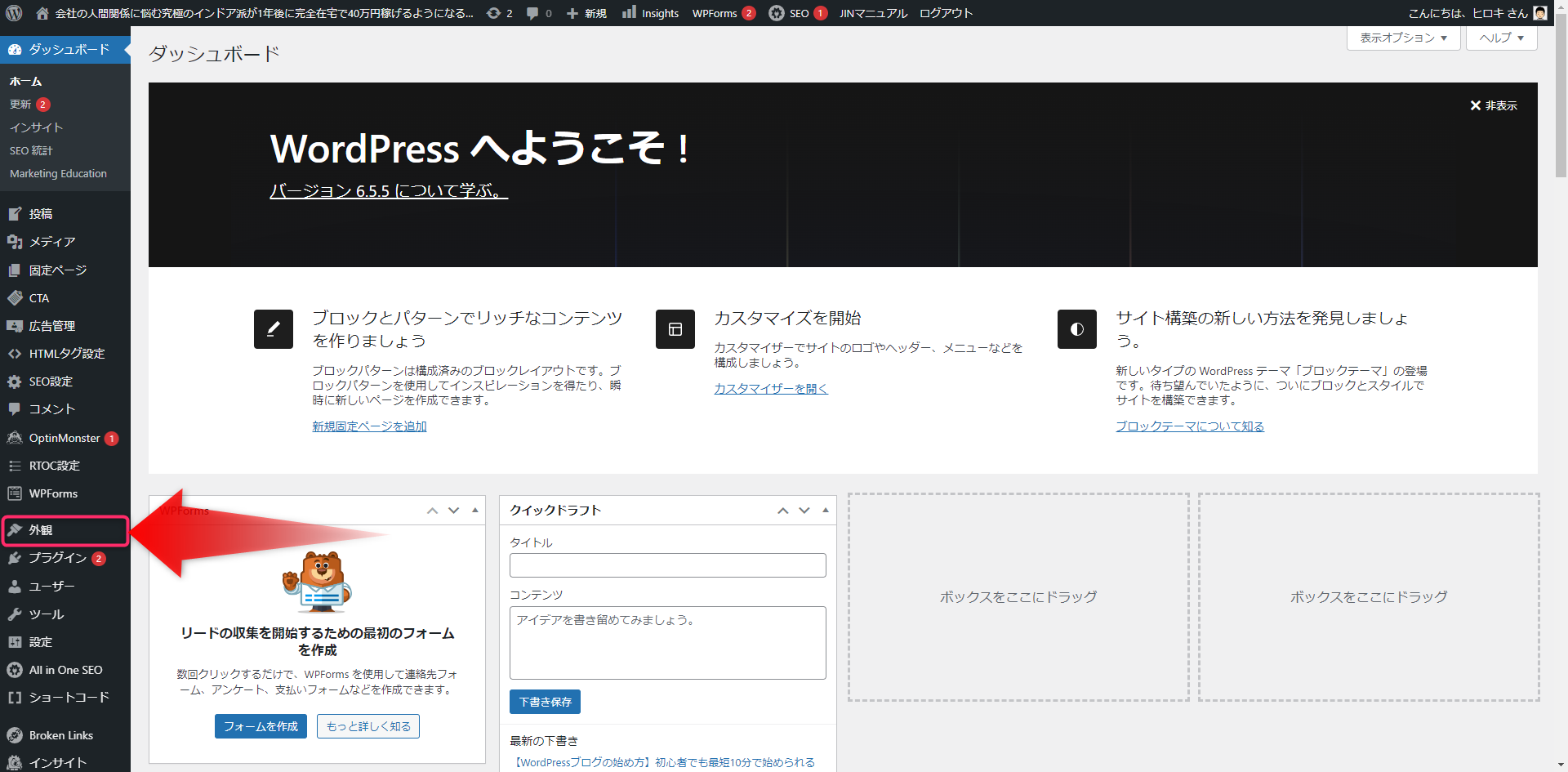Open Marketing Education submenu item

coord(58,173)
